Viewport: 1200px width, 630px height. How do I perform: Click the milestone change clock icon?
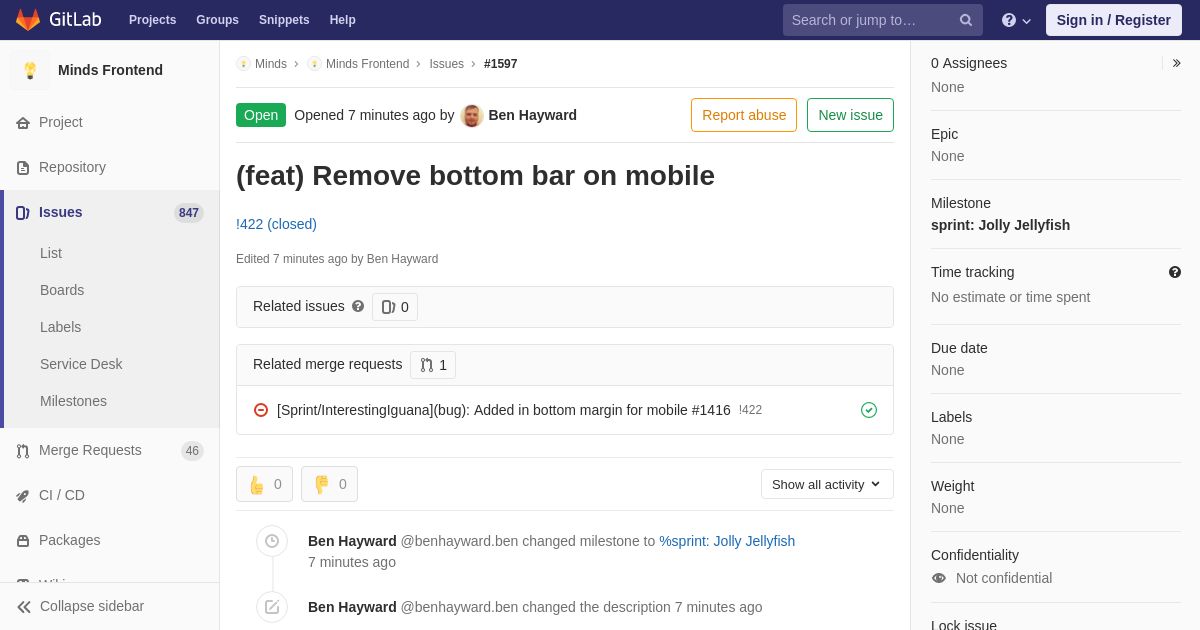point(272,541)
